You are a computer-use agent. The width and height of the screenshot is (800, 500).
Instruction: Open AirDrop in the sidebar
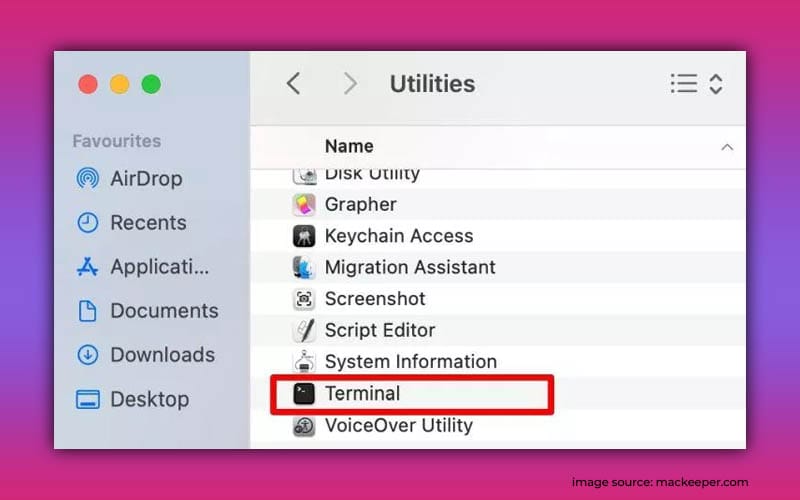point(146,179)
